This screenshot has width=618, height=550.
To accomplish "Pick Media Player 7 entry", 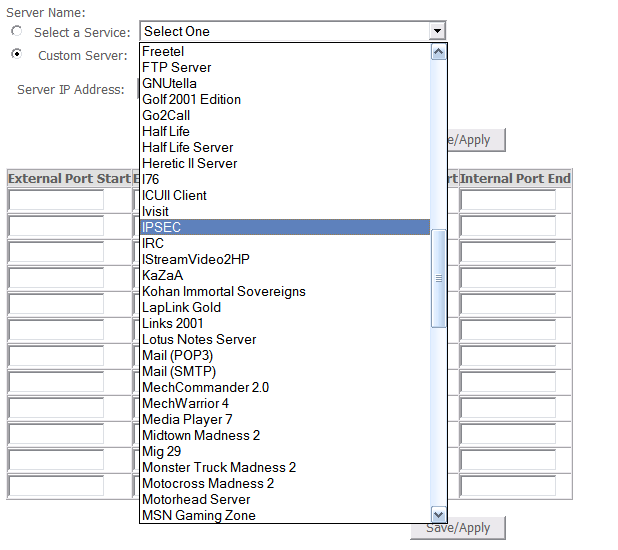I will (x=285, y=419).
